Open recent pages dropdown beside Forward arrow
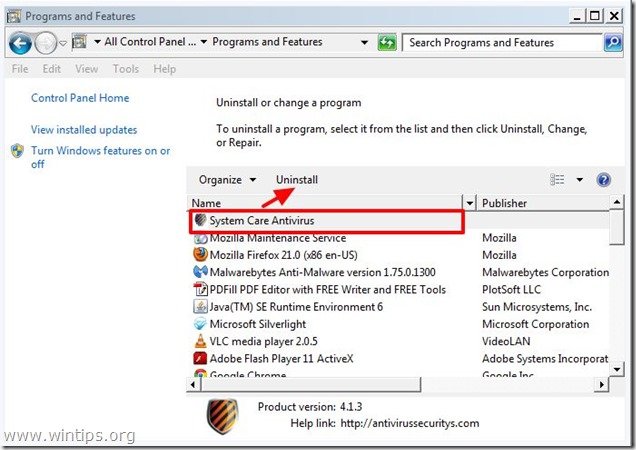 coord(63,43)
